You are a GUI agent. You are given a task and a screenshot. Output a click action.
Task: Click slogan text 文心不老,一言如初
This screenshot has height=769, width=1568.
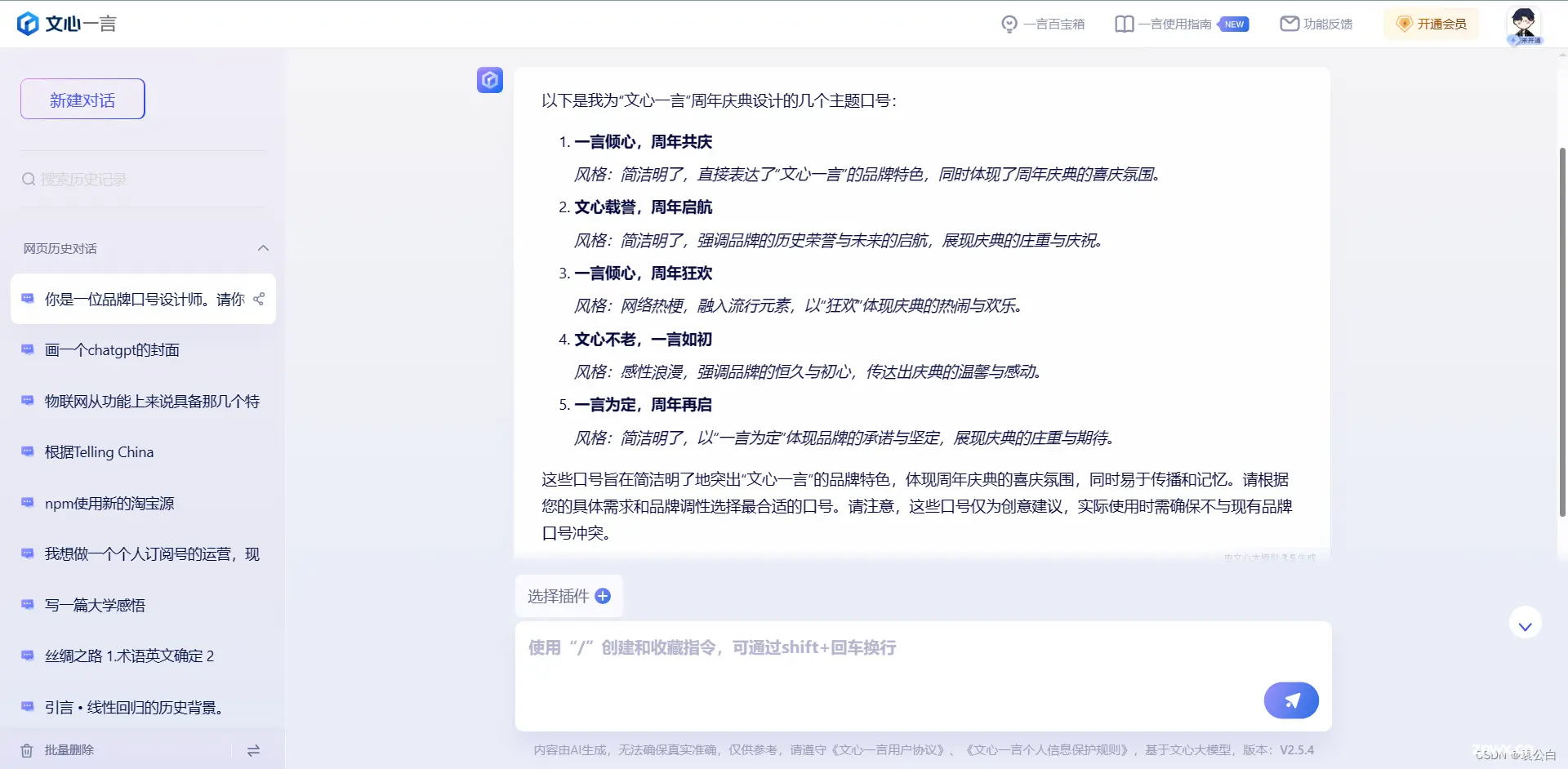click(643, 340)
